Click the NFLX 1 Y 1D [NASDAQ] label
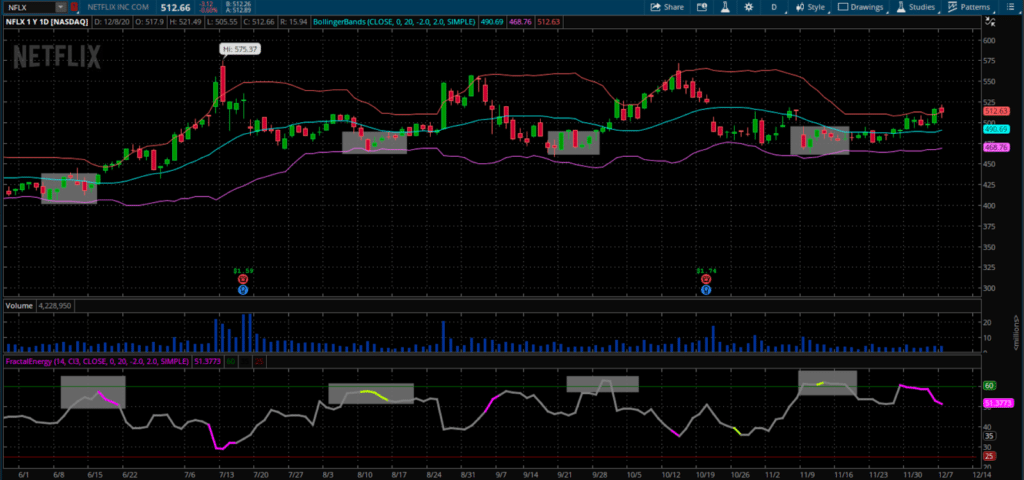 pos(48,22)
